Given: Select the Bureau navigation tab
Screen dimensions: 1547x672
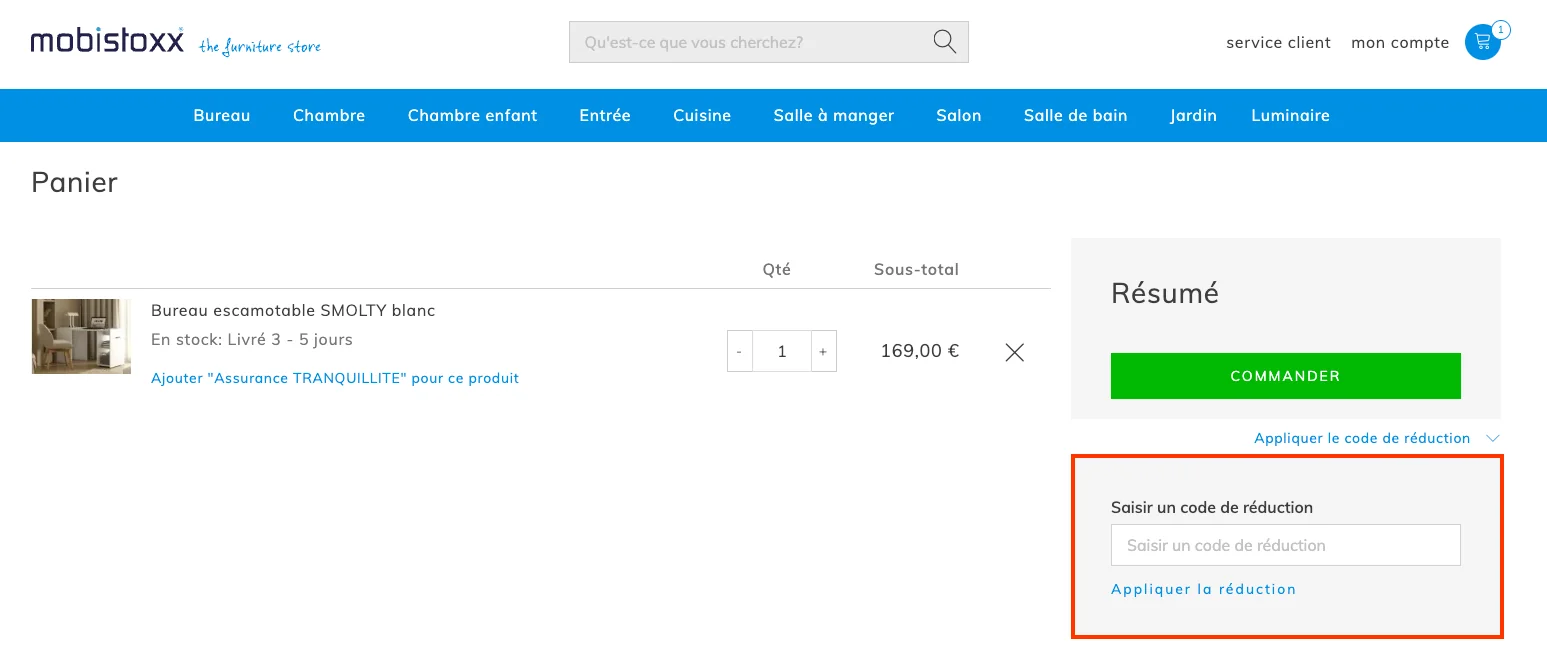Looking at the screenshot, I should coord(221,115).
